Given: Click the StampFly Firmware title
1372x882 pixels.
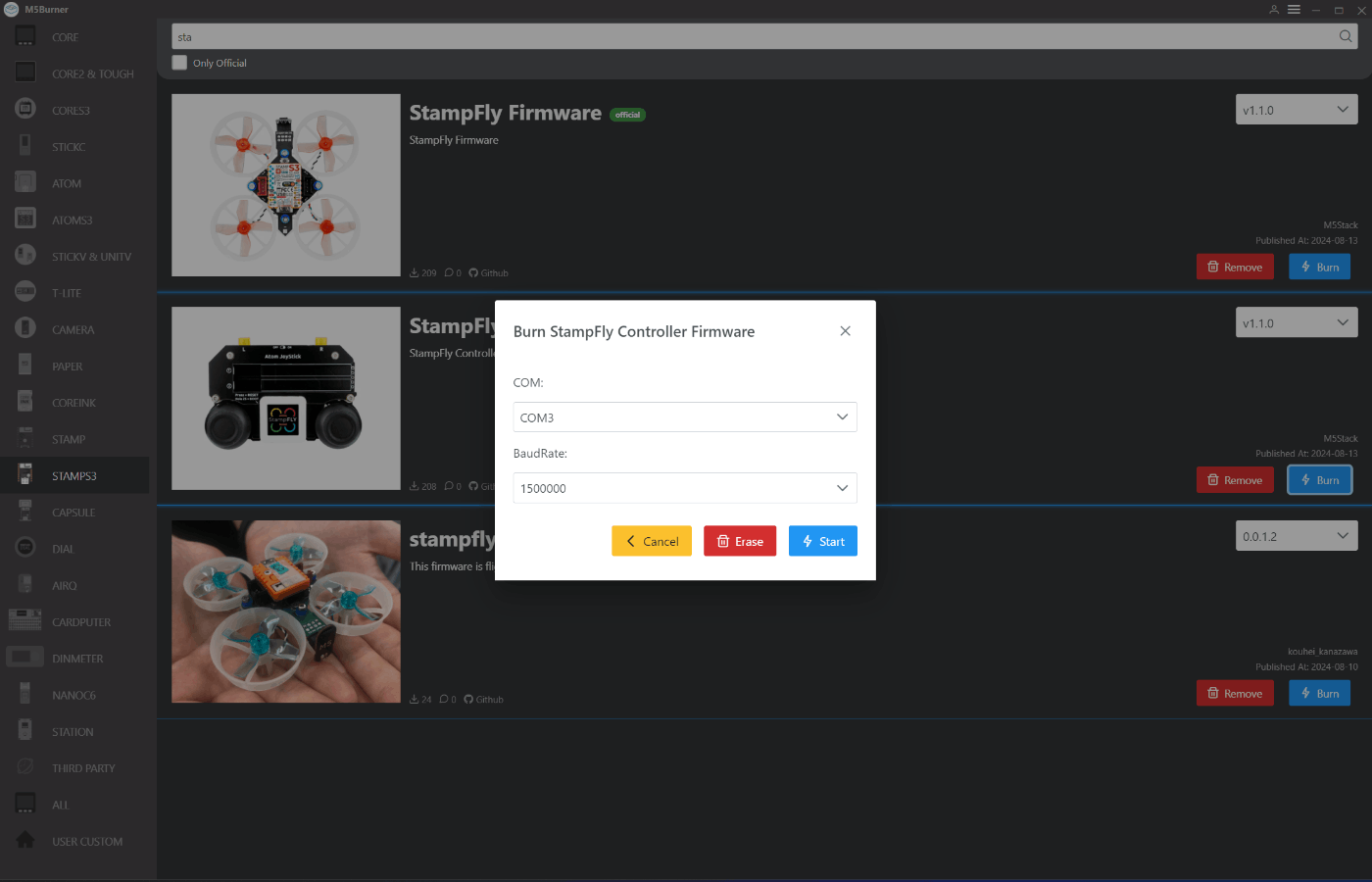Looking at the screenshot, I should click(506, 113).
